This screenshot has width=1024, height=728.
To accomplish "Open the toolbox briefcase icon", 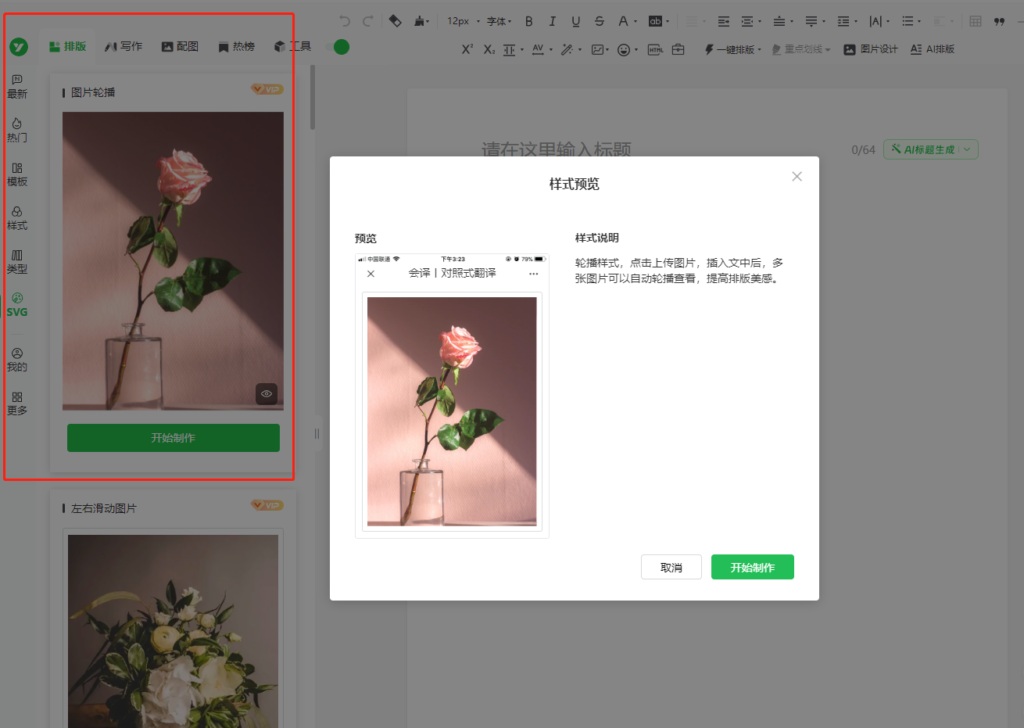I will coord(678,49).
